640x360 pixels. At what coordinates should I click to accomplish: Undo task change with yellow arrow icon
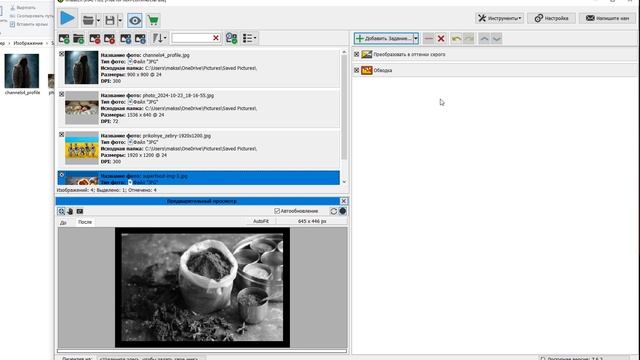click(456, 38)
